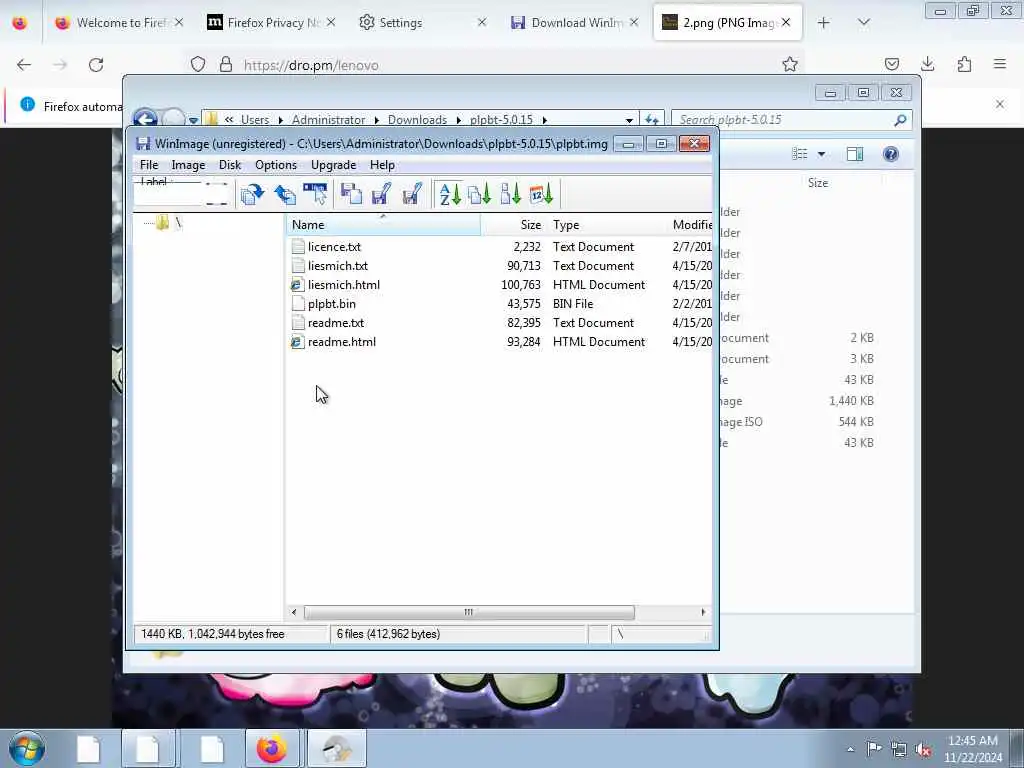
Task: Select liesmich.txt in the file list
Action: (x=338, y=266)
